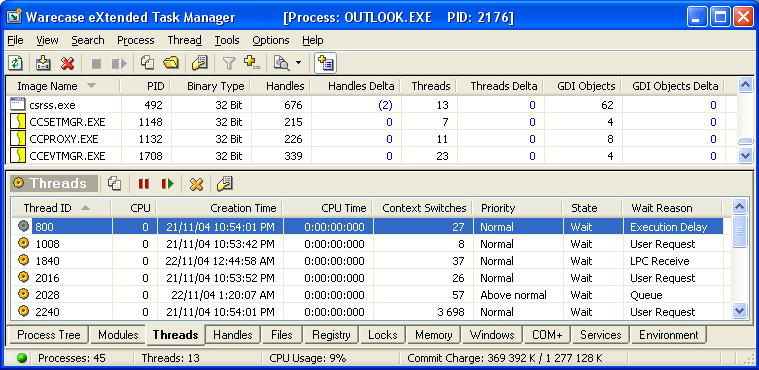Click process list scrollbar down arrow
This screenshot has width=759, height=370.
(745, 156)
